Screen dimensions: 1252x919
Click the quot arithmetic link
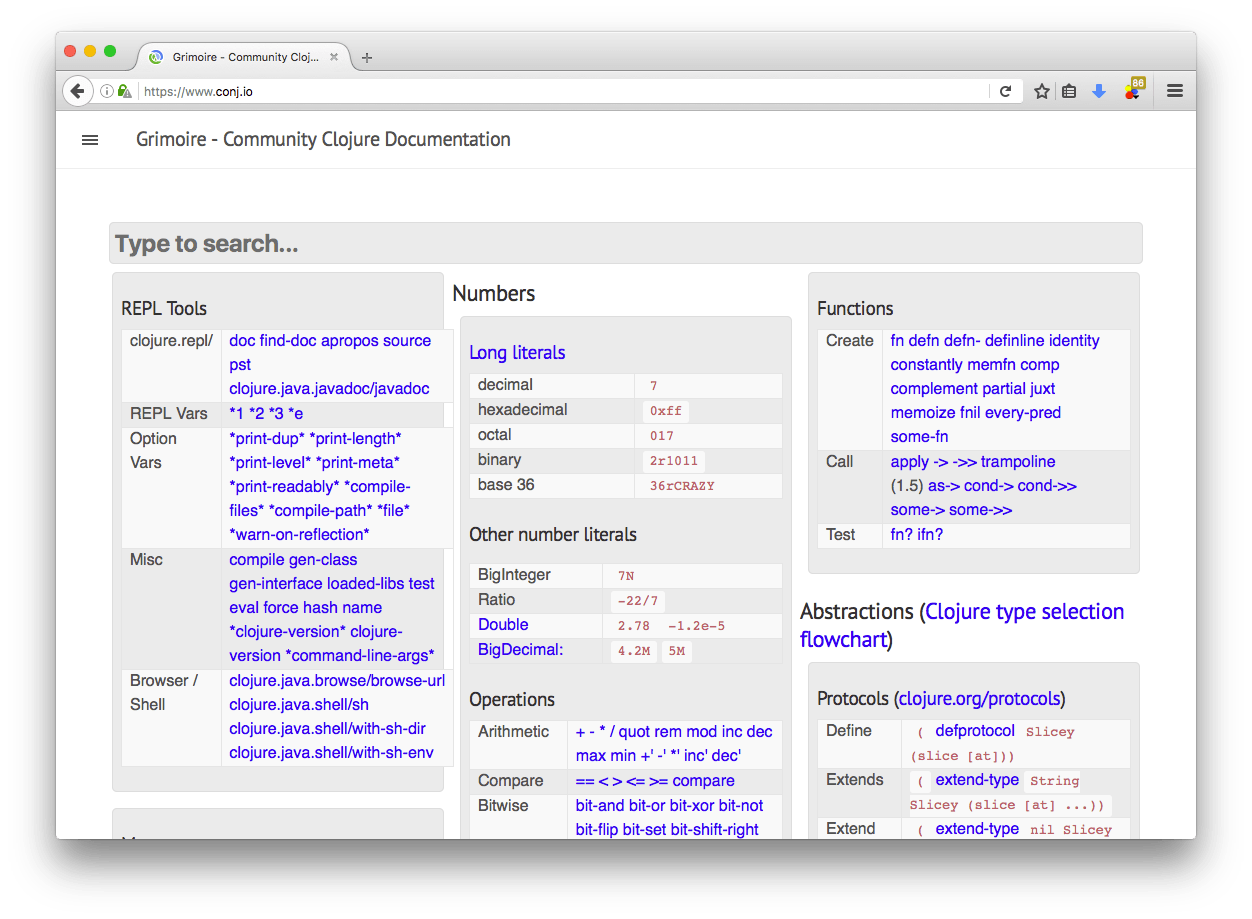pyautogui.click(x=635, y=732)
